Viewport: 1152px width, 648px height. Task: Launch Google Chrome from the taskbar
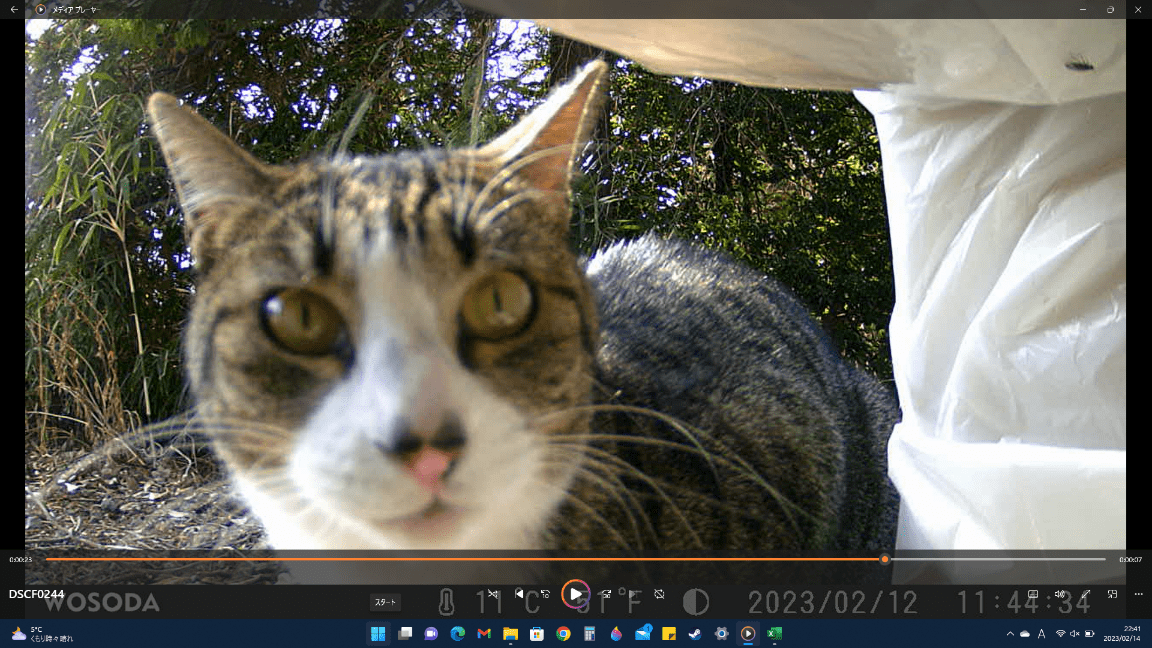[564, 633]
